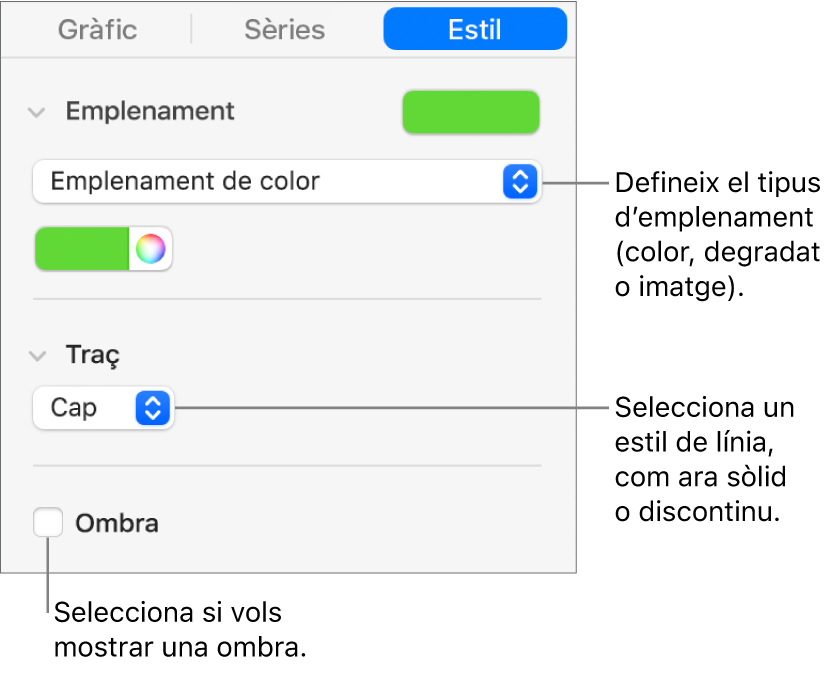Click the Emplenament section heading

(x=150, y=111)
